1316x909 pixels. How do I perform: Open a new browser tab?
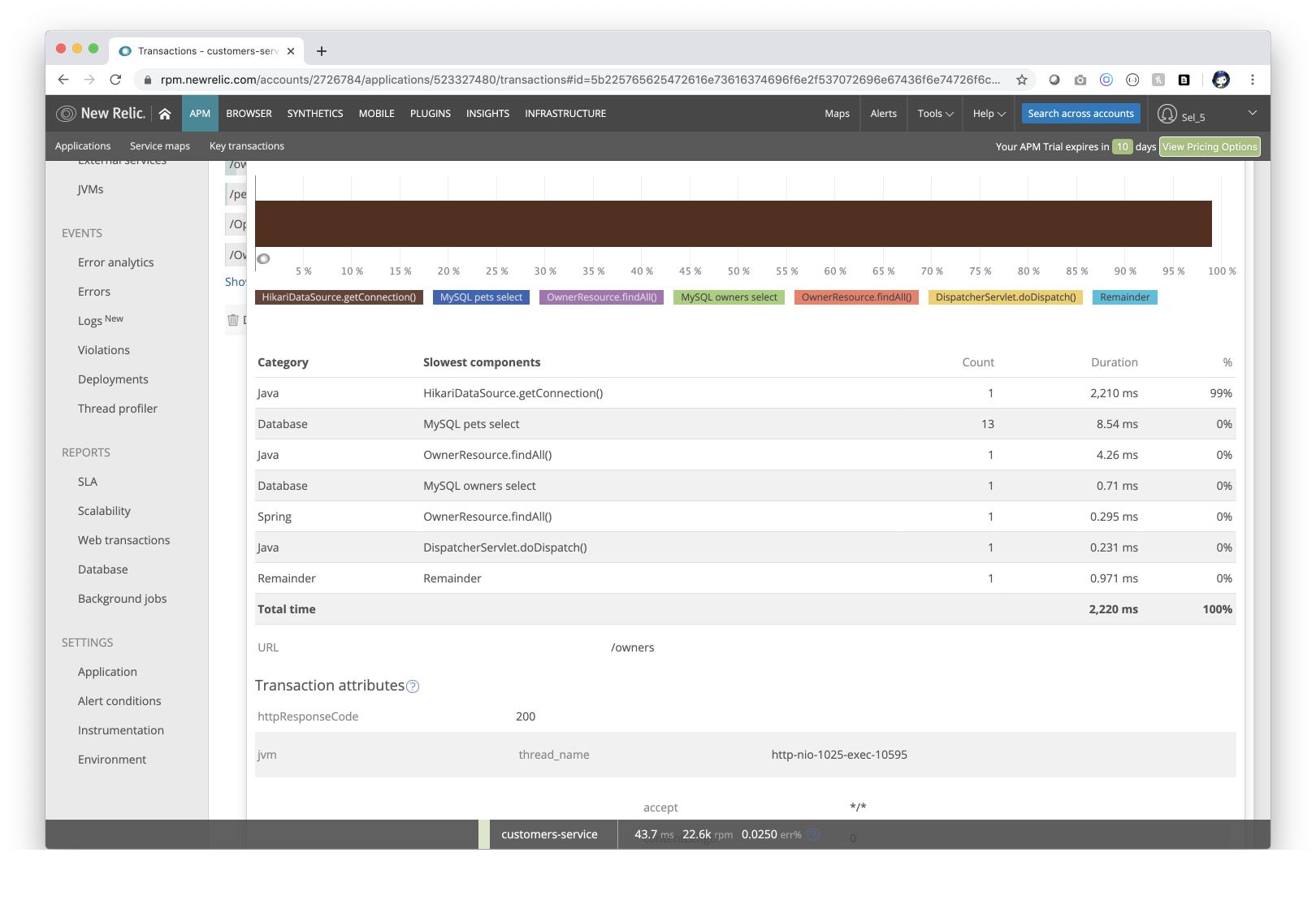322,51
